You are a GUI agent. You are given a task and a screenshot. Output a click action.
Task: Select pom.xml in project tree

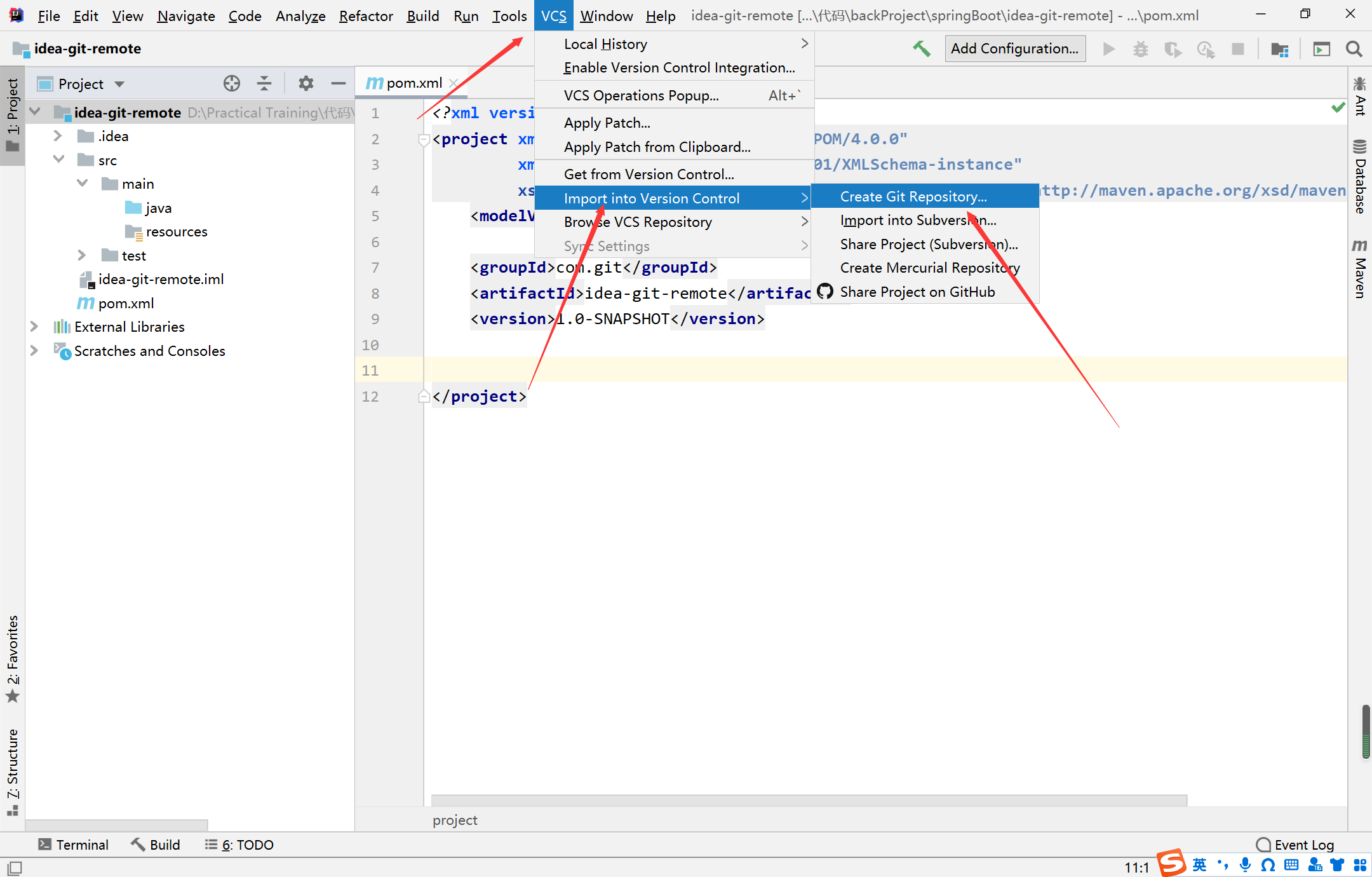tap(116, 303)
